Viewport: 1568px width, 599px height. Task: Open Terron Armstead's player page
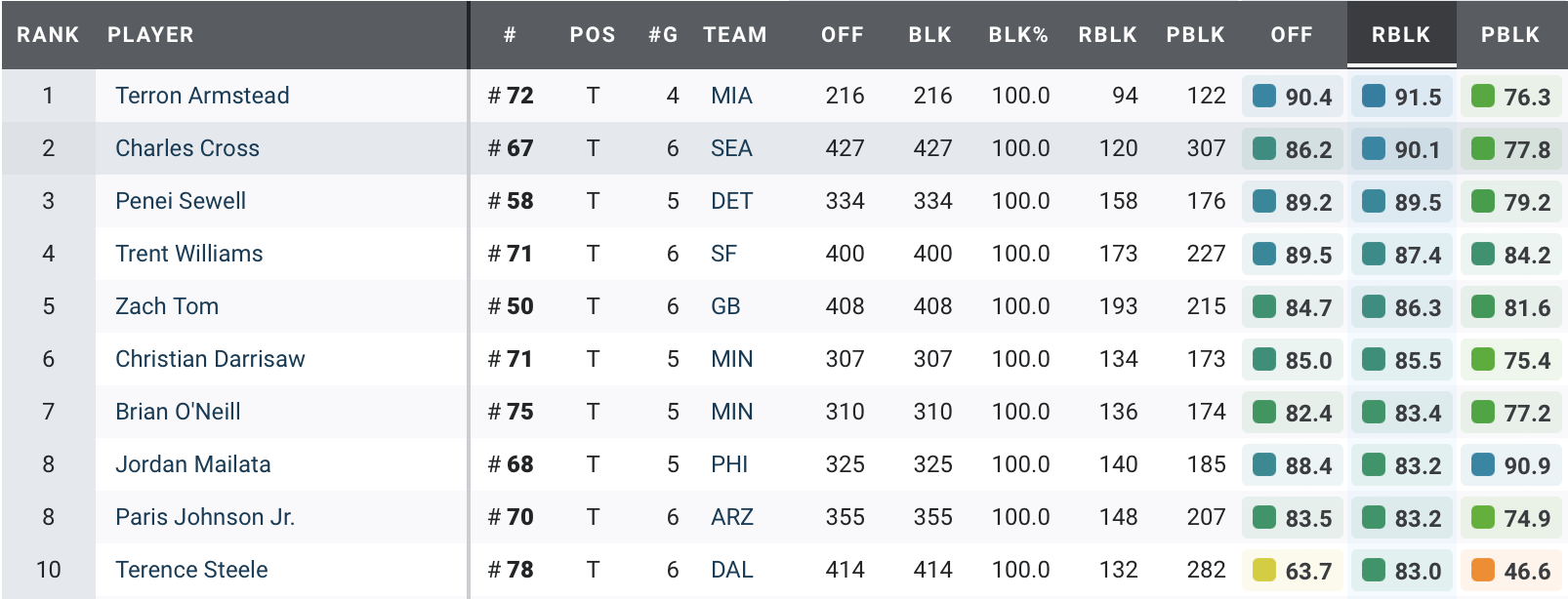tap(202, 96)
